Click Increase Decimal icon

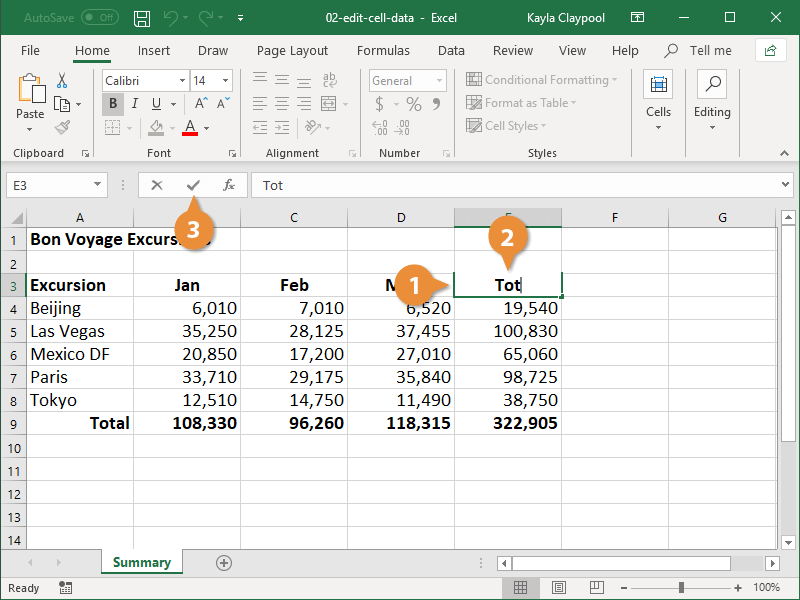(380, 128)
